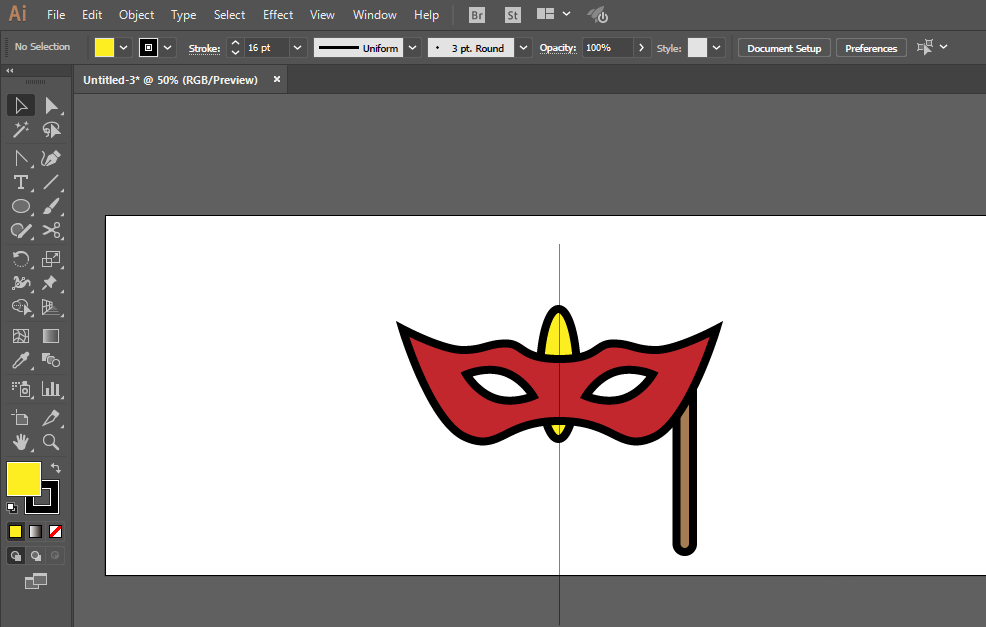Viewport: 986px width, 627px height.
Task: Select the Rotate tool
Action: click(21, 258)
